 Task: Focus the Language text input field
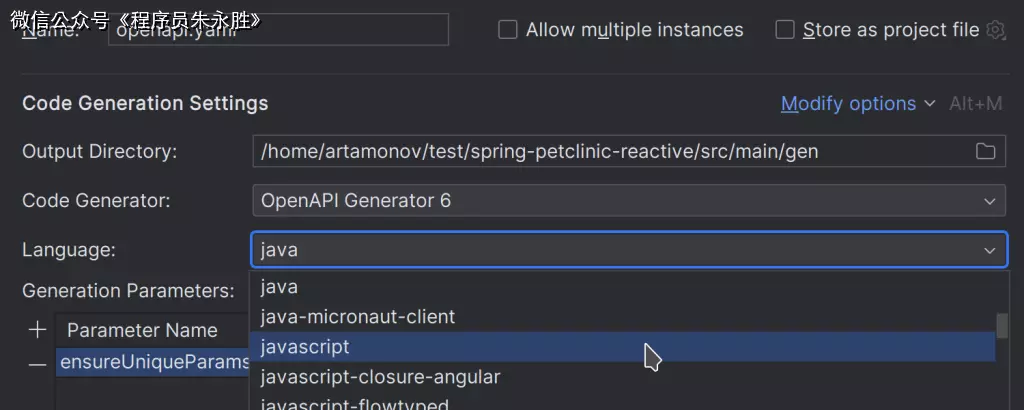(x=600, y=250)
